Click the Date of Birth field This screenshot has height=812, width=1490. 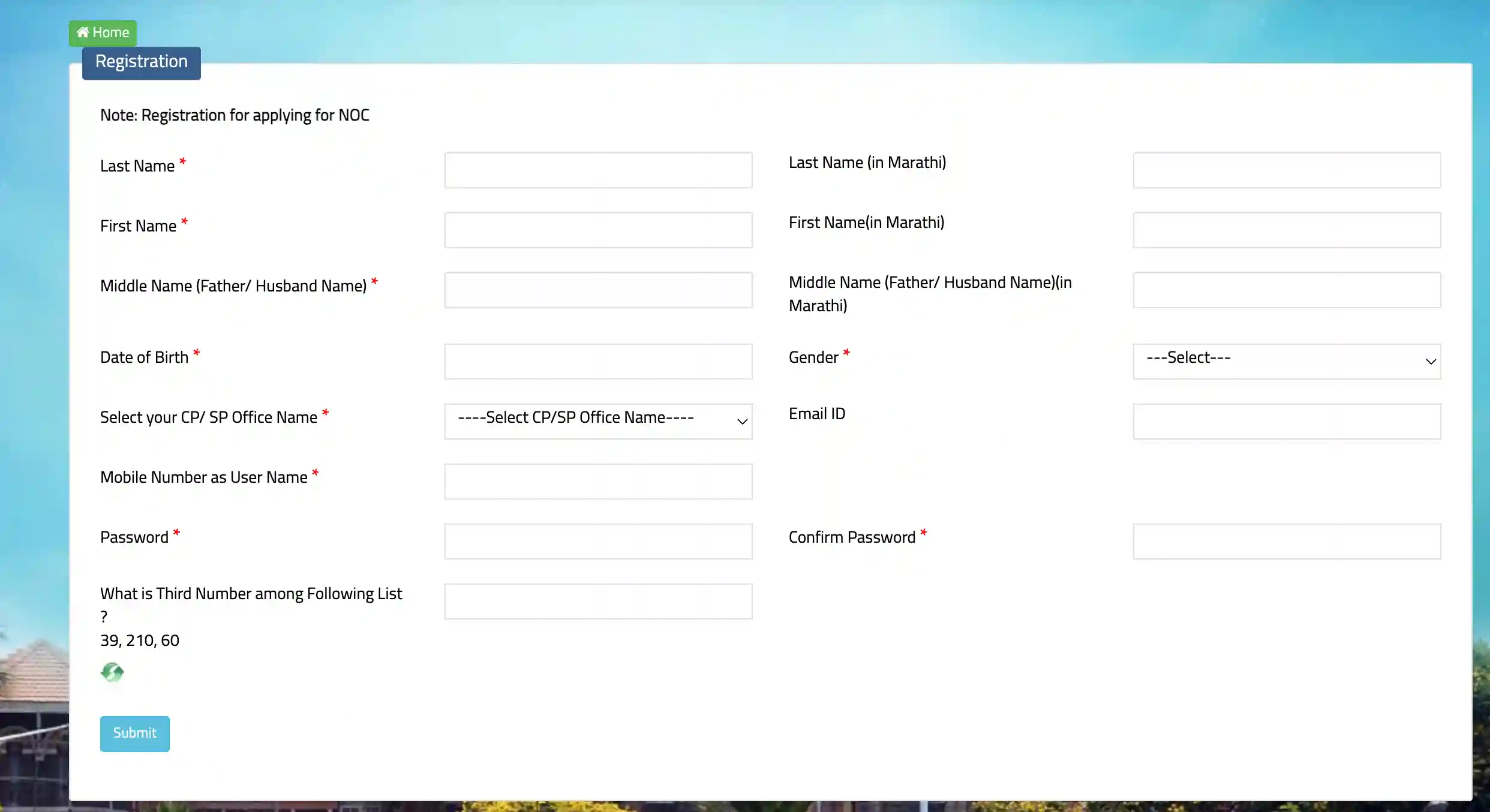(598, 361)
